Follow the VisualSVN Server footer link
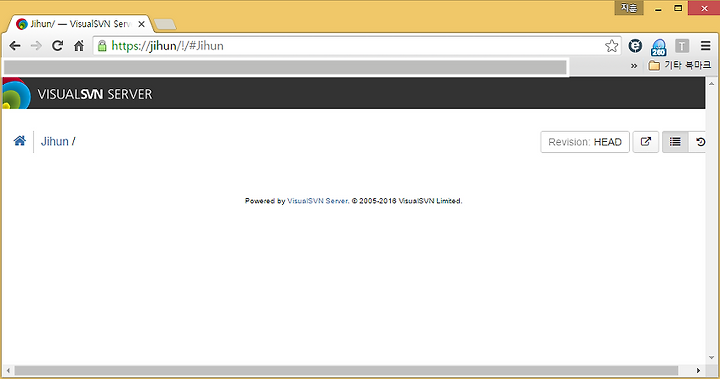 tap(317, 201)
